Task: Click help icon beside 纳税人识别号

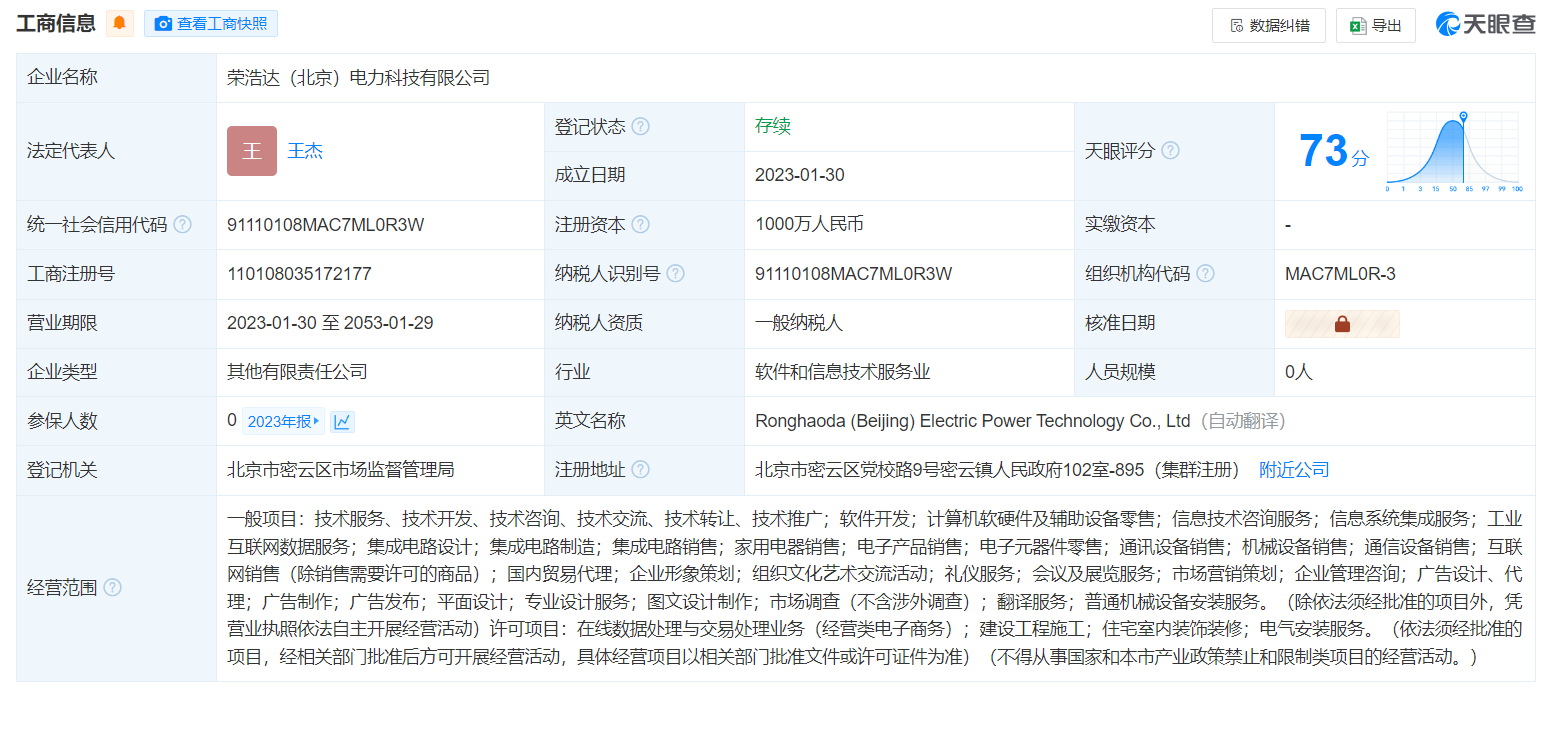Action: (676, 274)
